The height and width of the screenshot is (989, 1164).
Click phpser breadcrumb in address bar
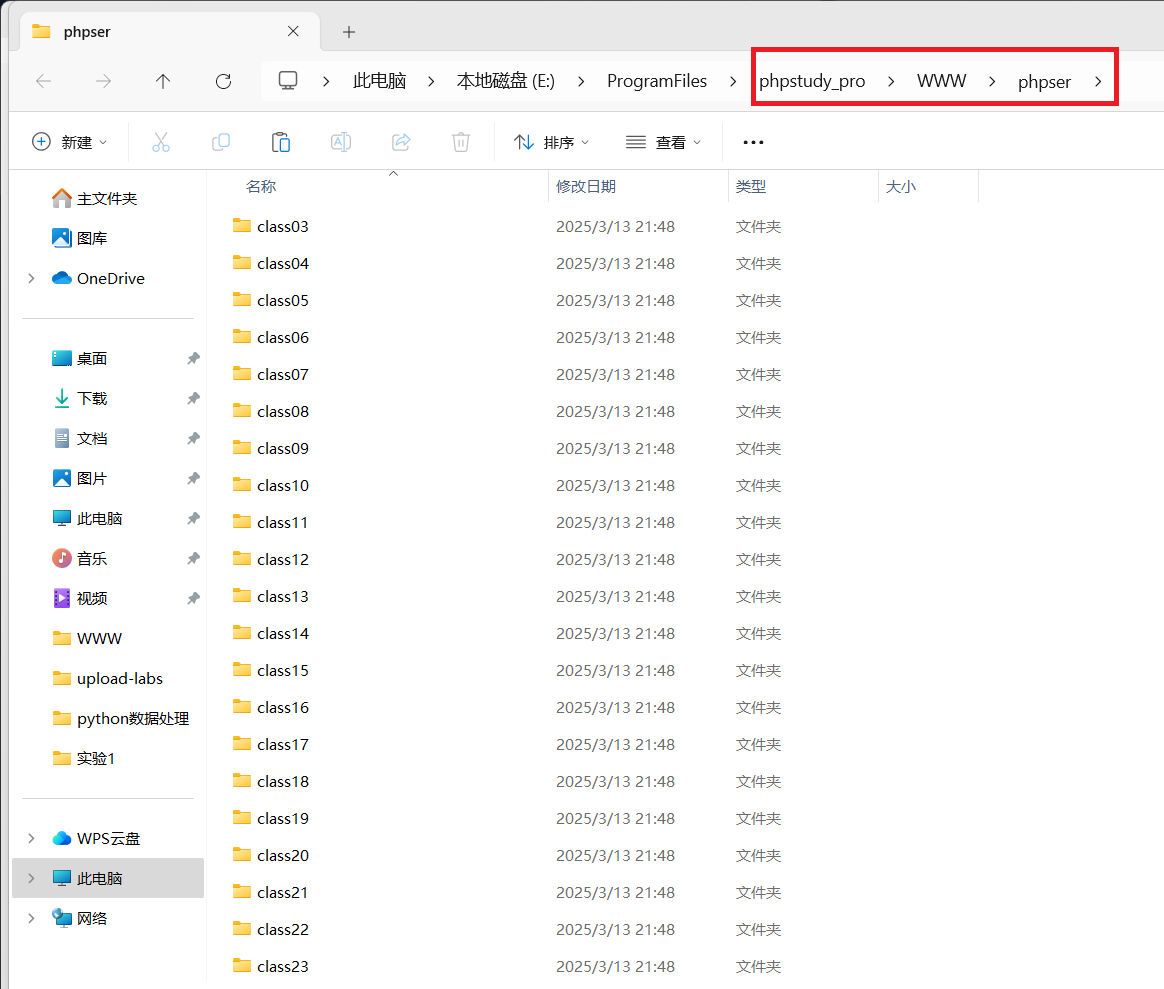click(x=1044, y=82)
